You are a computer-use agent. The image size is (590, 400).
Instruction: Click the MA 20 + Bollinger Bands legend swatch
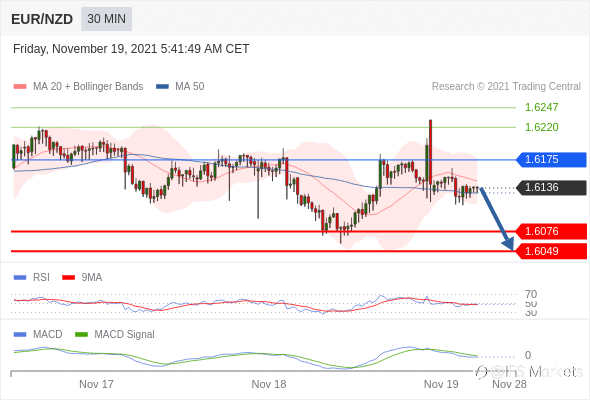tap(20, 87)
